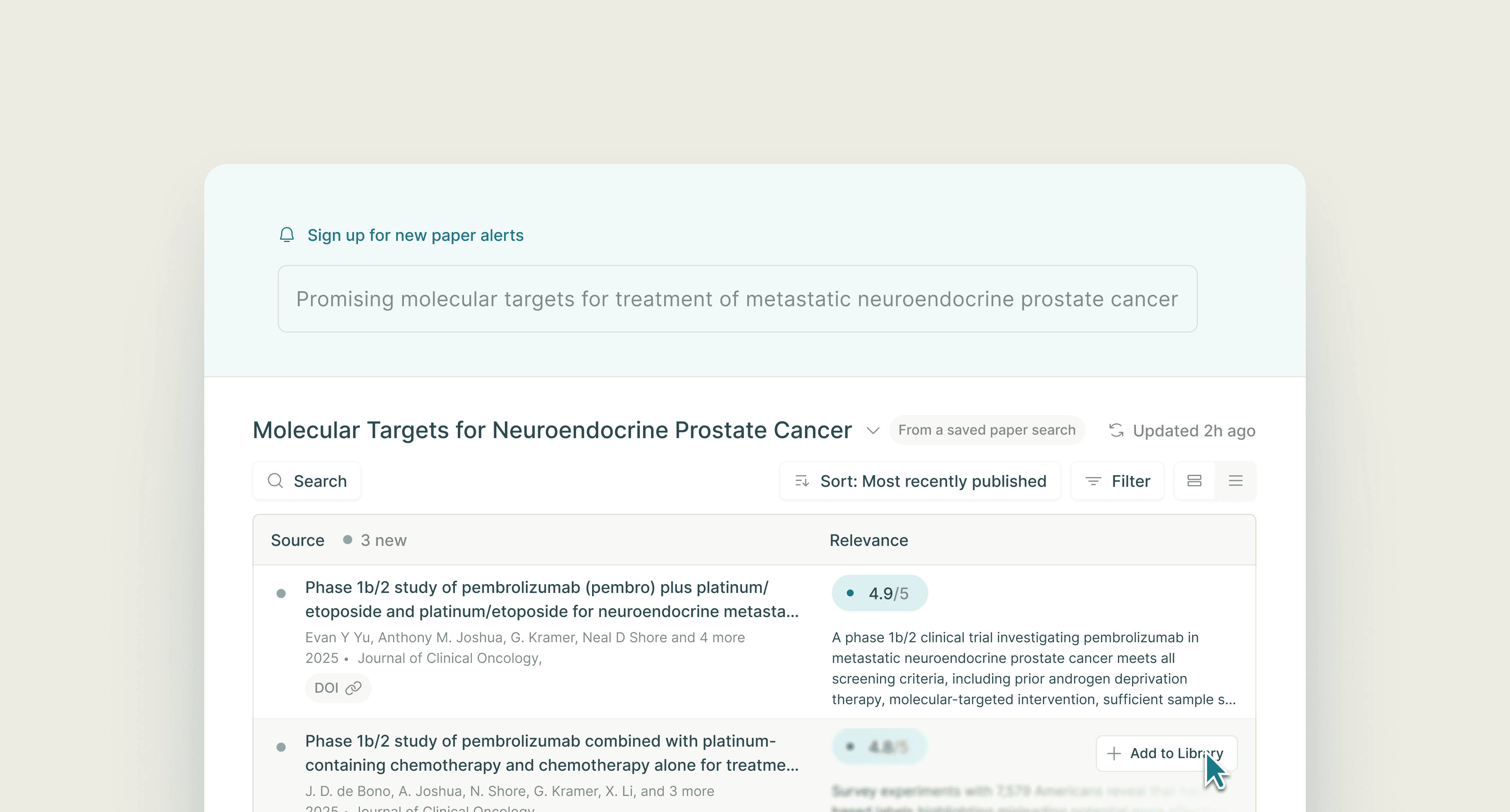Open the Filter options

pyautogui.click(x=1117, y=482)
